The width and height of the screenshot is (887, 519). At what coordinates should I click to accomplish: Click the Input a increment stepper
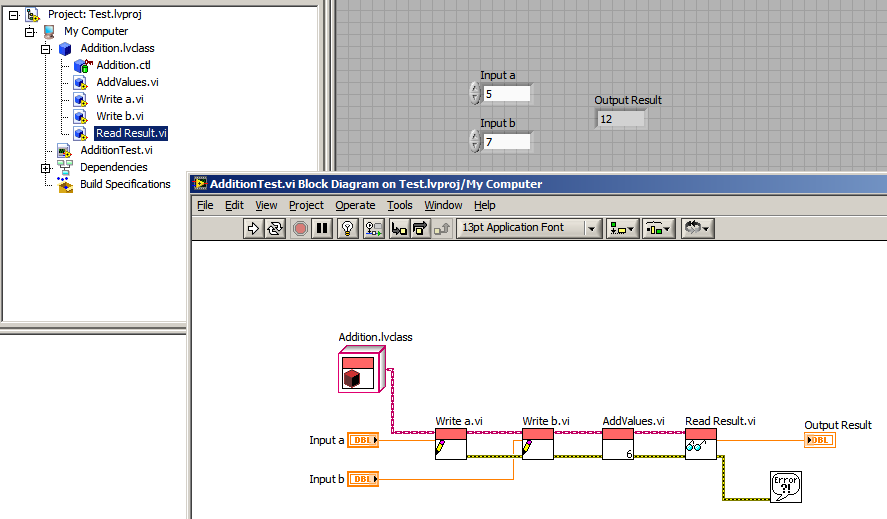[x=475, y=89]
